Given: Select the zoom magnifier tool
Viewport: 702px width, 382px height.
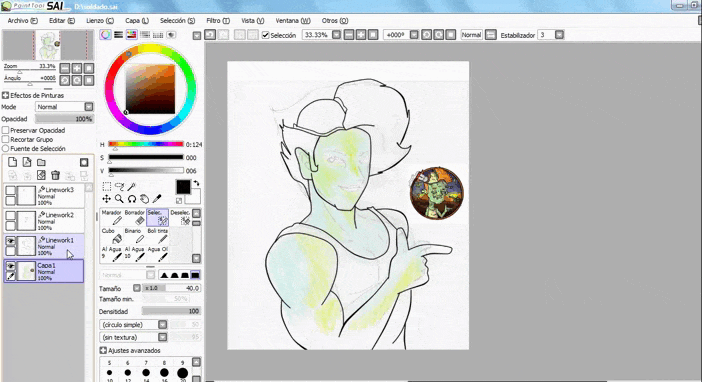Looking at the screenshot, I should [119, 199].
